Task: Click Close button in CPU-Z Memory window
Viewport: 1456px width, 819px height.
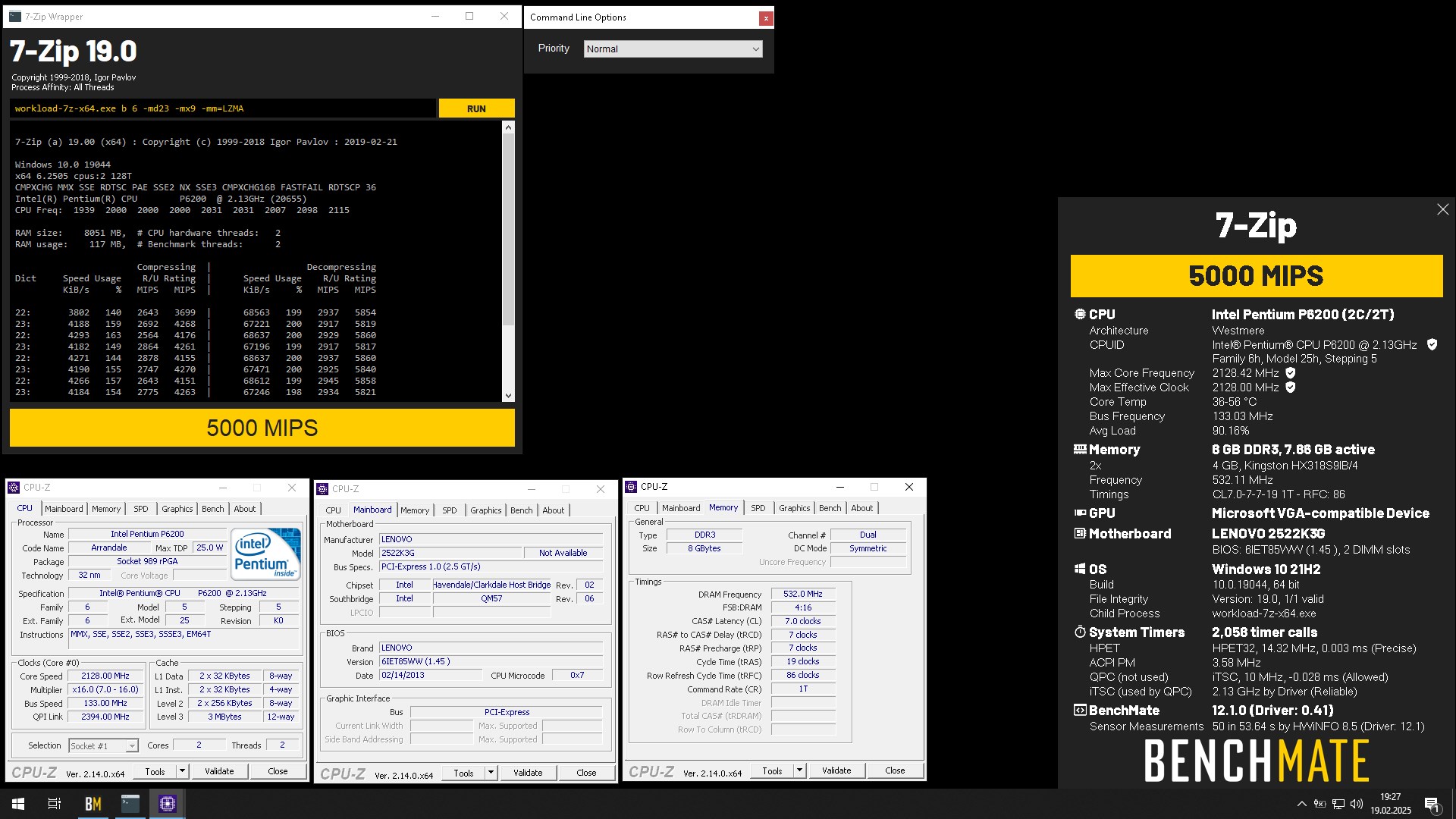Action: coord(895,770)
